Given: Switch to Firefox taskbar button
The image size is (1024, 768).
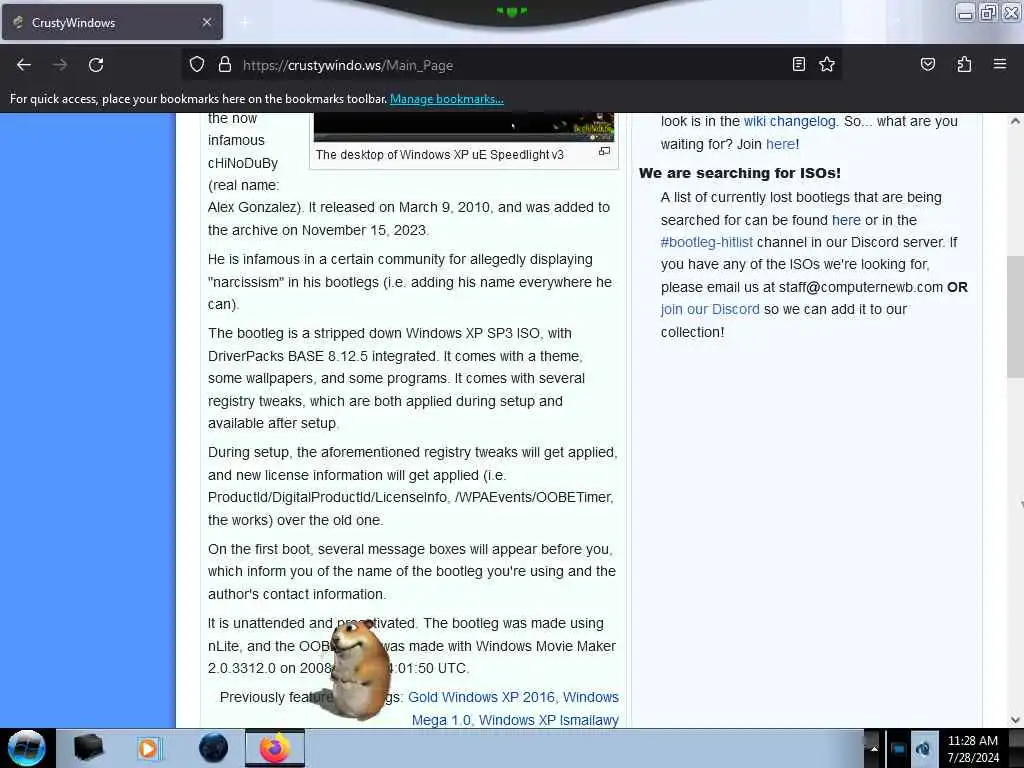Looking at the screenshot, I should 275,748.
